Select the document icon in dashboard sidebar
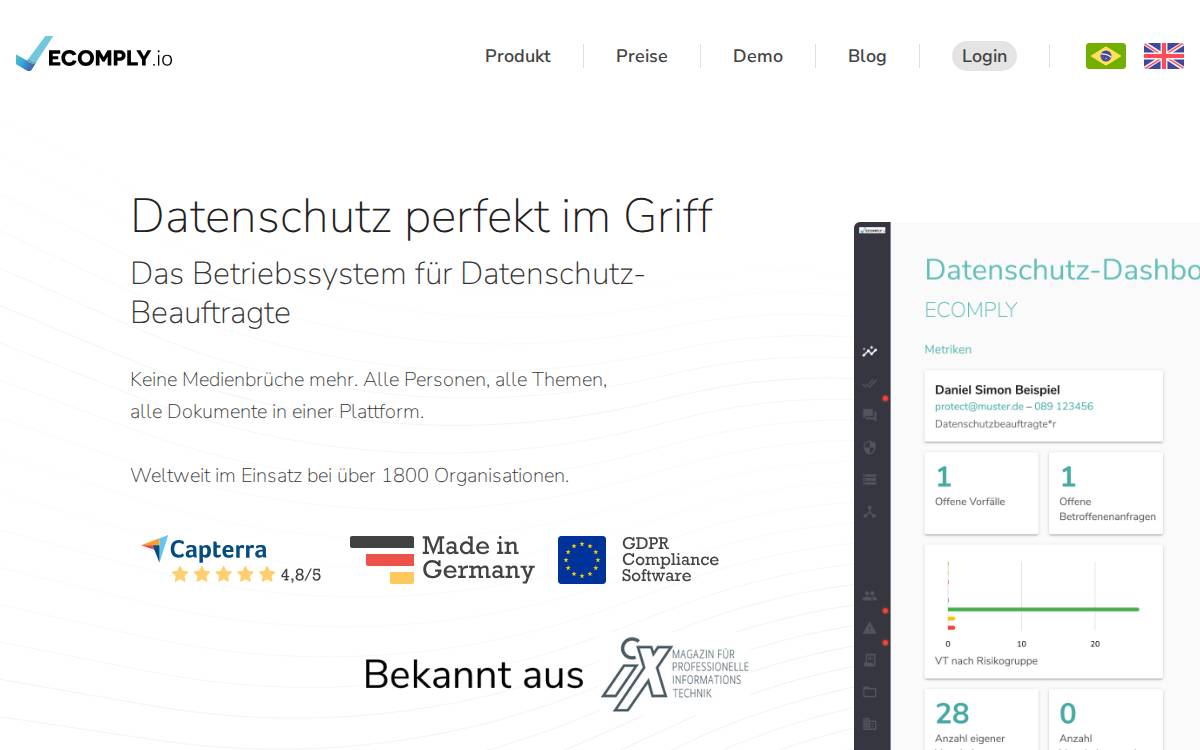Viewport: 1200px width, 750px height. (x=870, y=660)
